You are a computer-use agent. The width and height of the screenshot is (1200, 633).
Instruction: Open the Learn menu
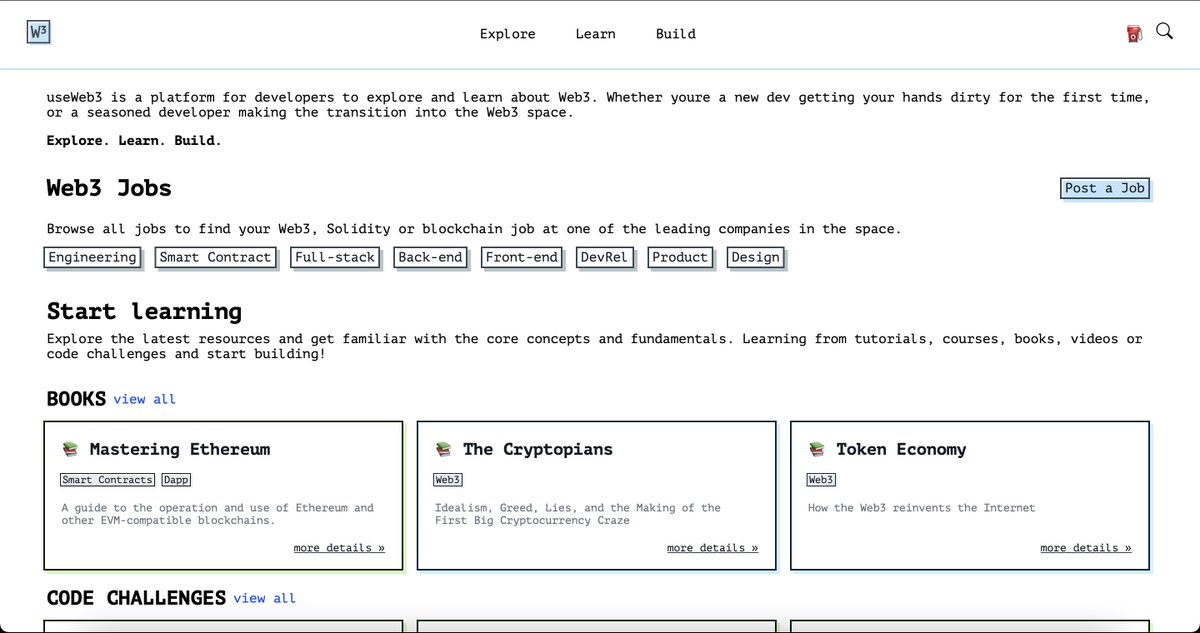[595, 33]
